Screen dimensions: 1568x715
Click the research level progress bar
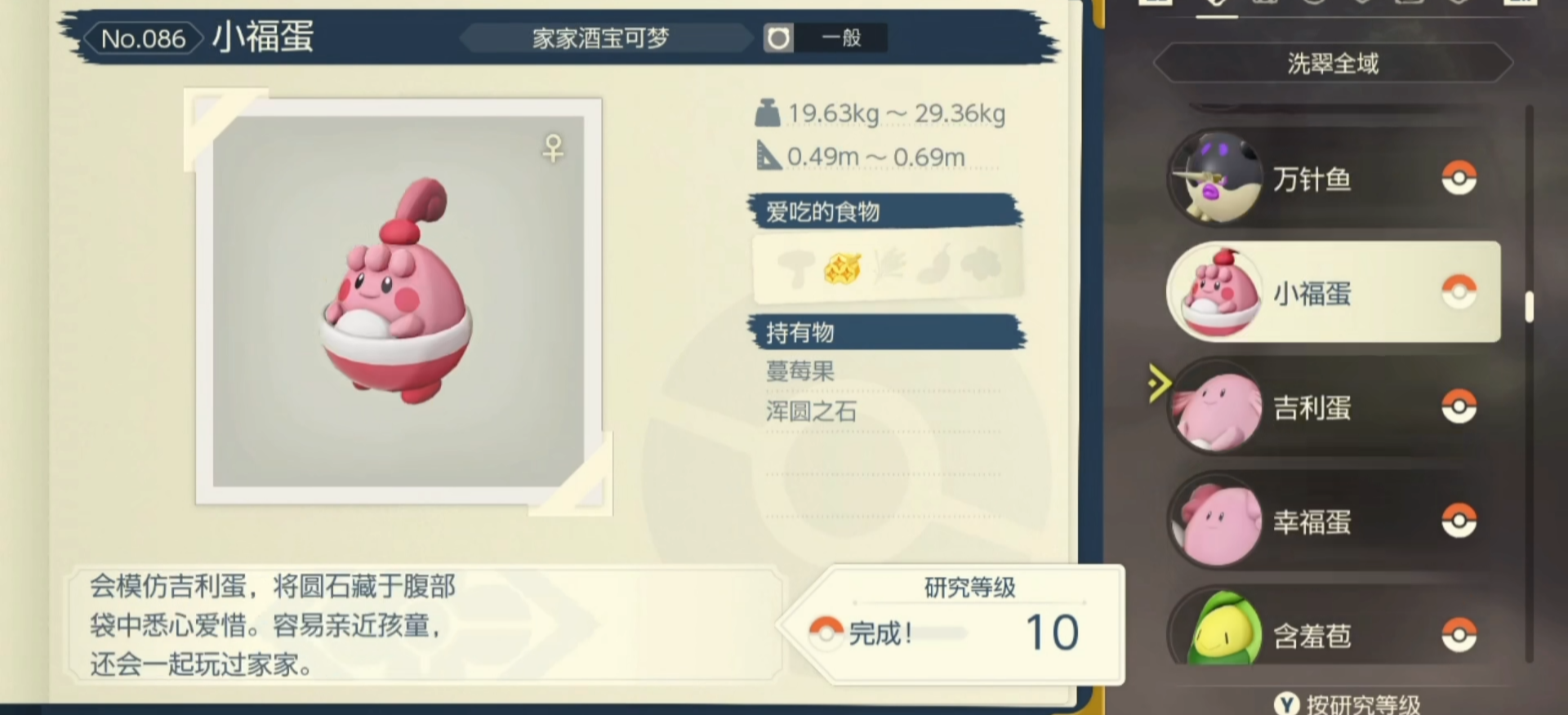(939, 633)
